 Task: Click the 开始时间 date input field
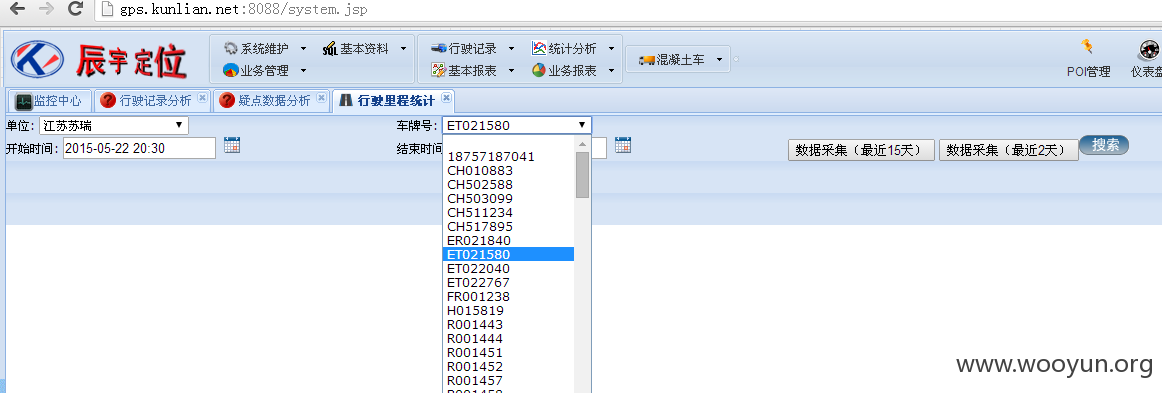coord(139,148)
